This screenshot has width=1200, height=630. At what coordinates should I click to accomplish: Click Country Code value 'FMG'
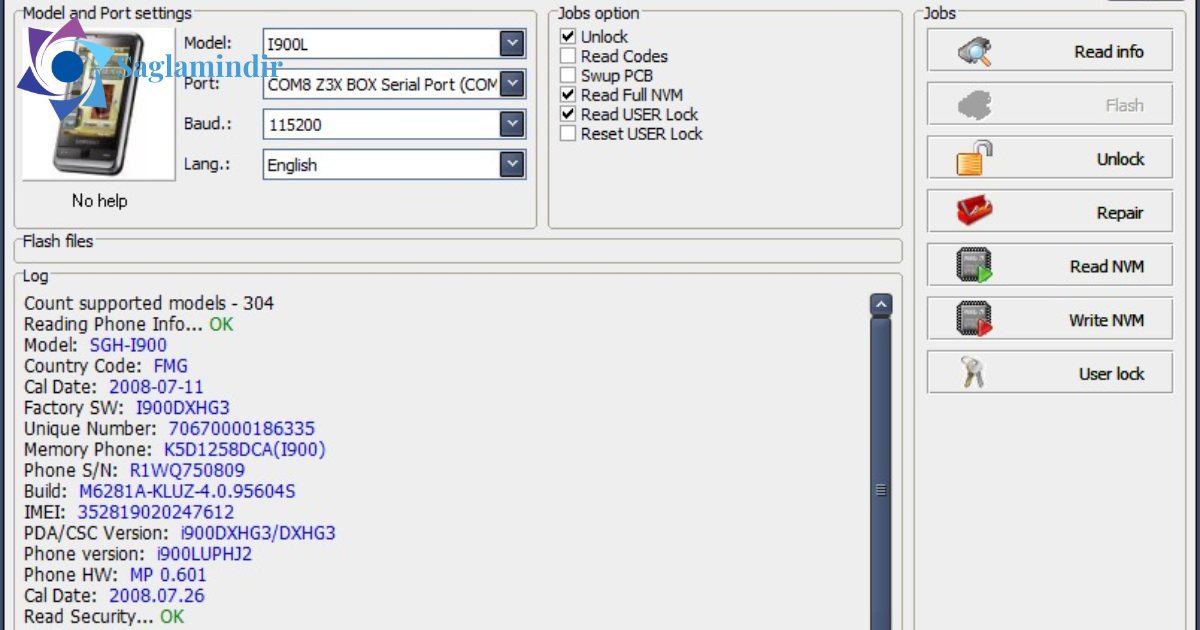coord(170,366)
